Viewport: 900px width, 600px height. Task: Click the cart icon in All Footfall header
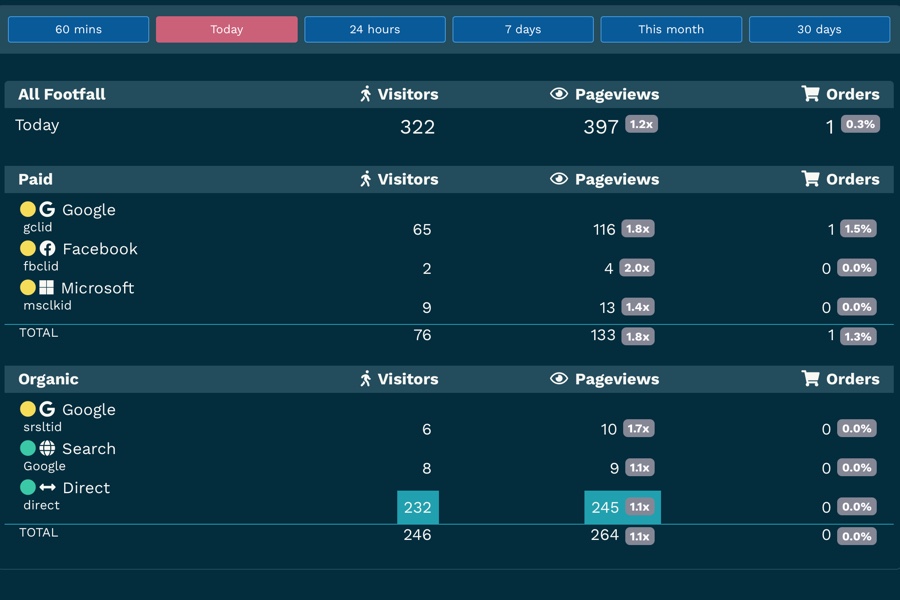810,94
